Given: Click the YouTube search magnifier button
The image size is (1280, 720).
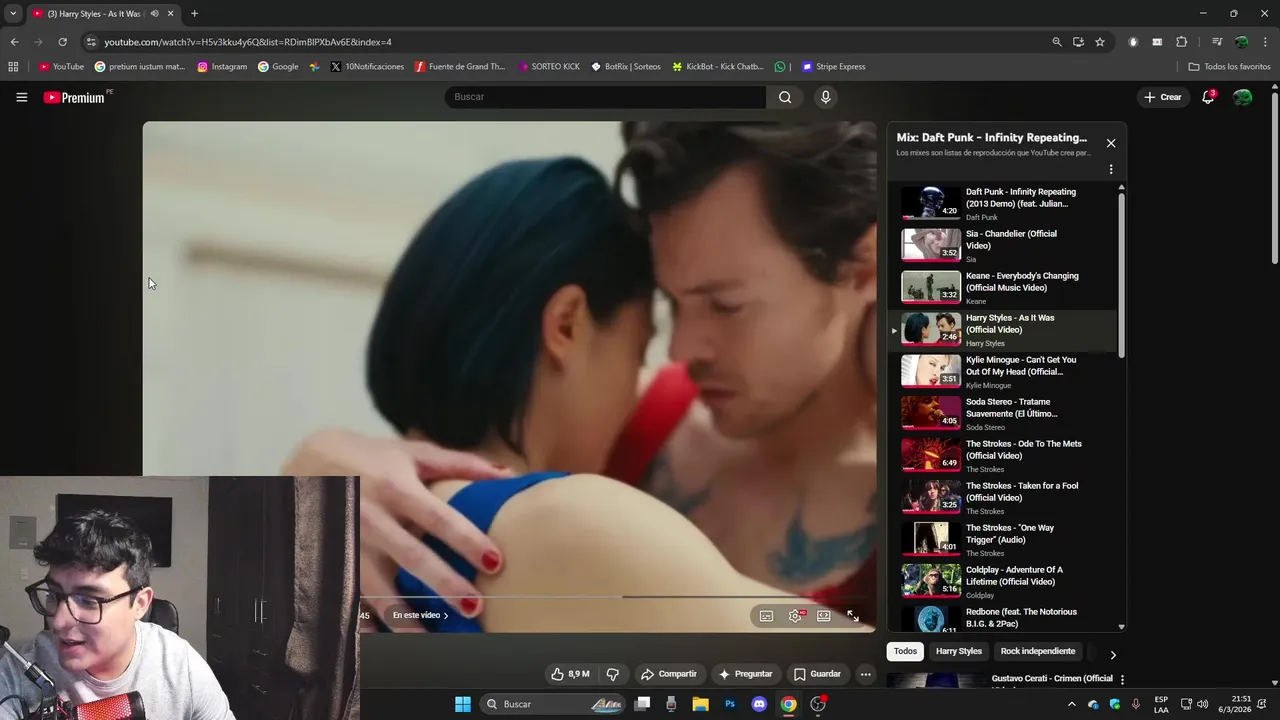Looking at the screenshot, I should click(x=785, y=97).
